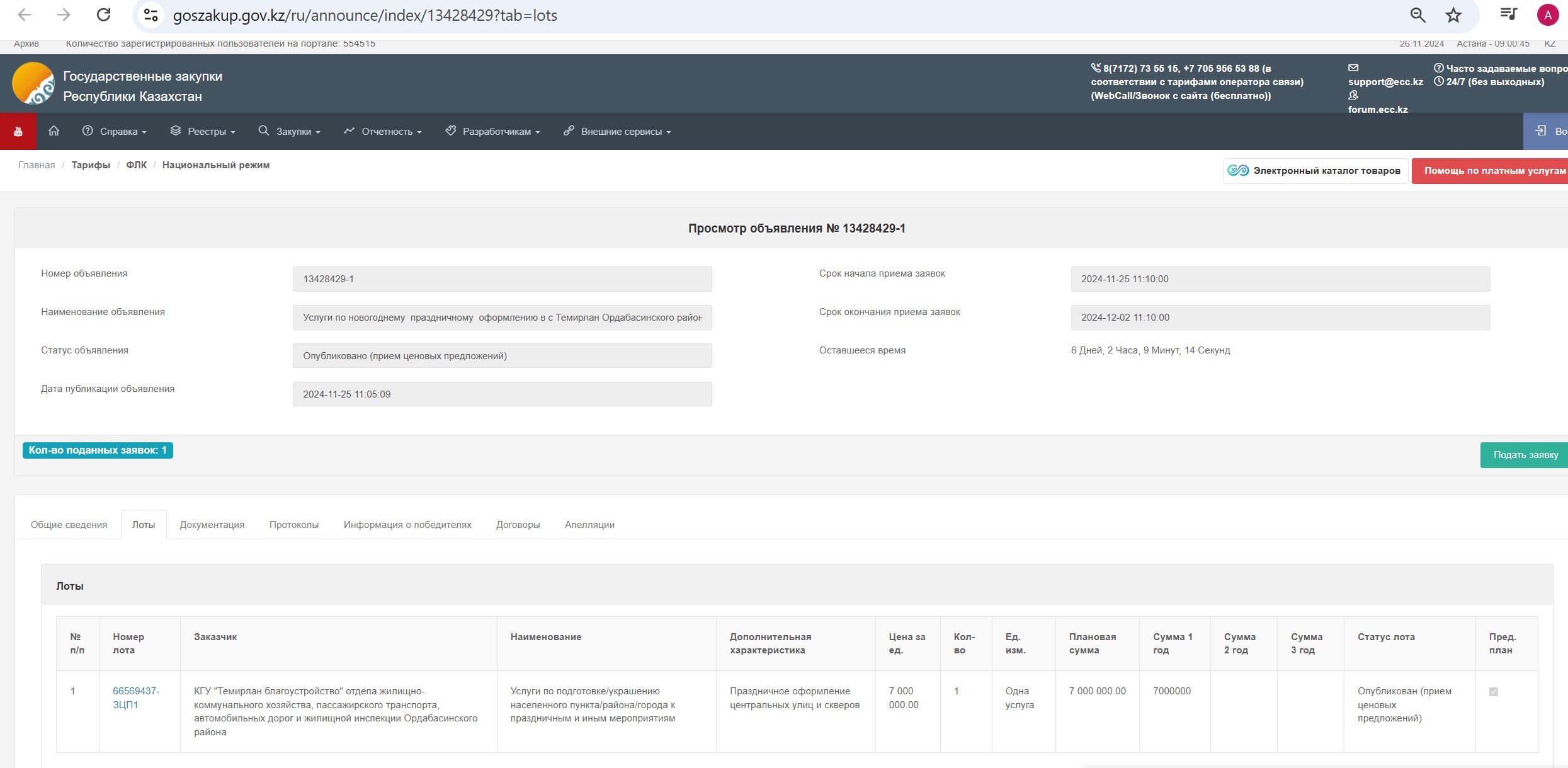
Task: Click the Заказчик column header
Action: coord(215,637)
